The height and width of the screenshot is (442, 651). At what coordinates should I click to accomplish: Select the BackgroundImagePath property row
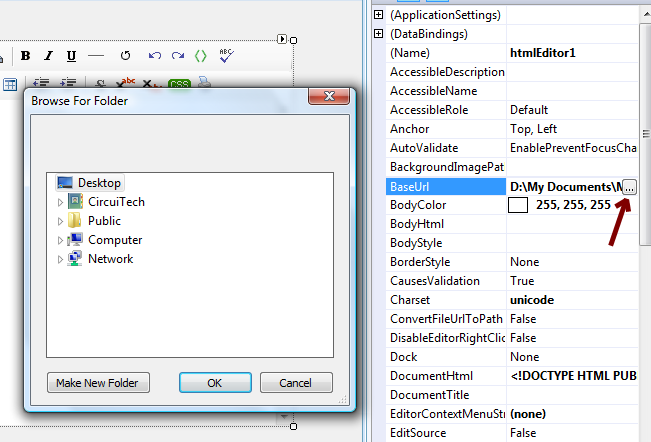point(512,167)
